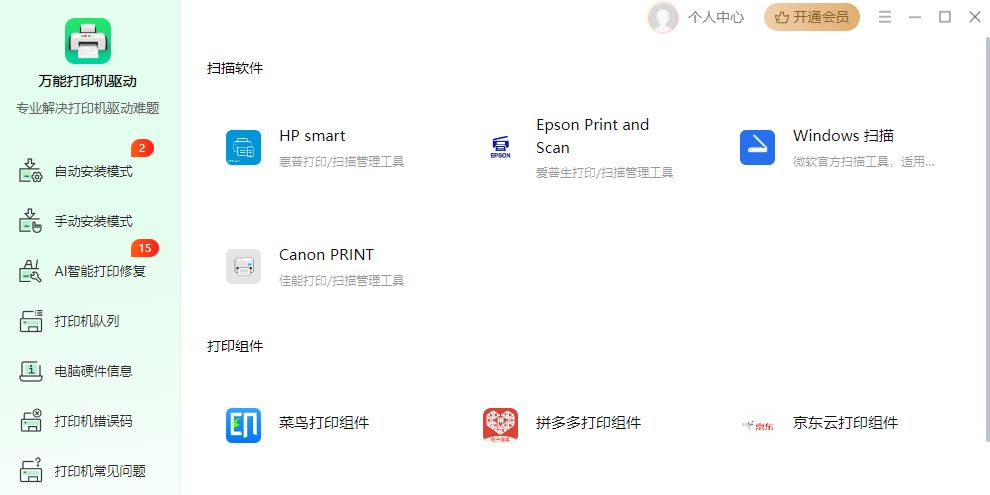The height and width of the screenshot is (495, 990).
Task: Click the 自动安装模式 sidebar icon
Action: click(x=31, y=171)
